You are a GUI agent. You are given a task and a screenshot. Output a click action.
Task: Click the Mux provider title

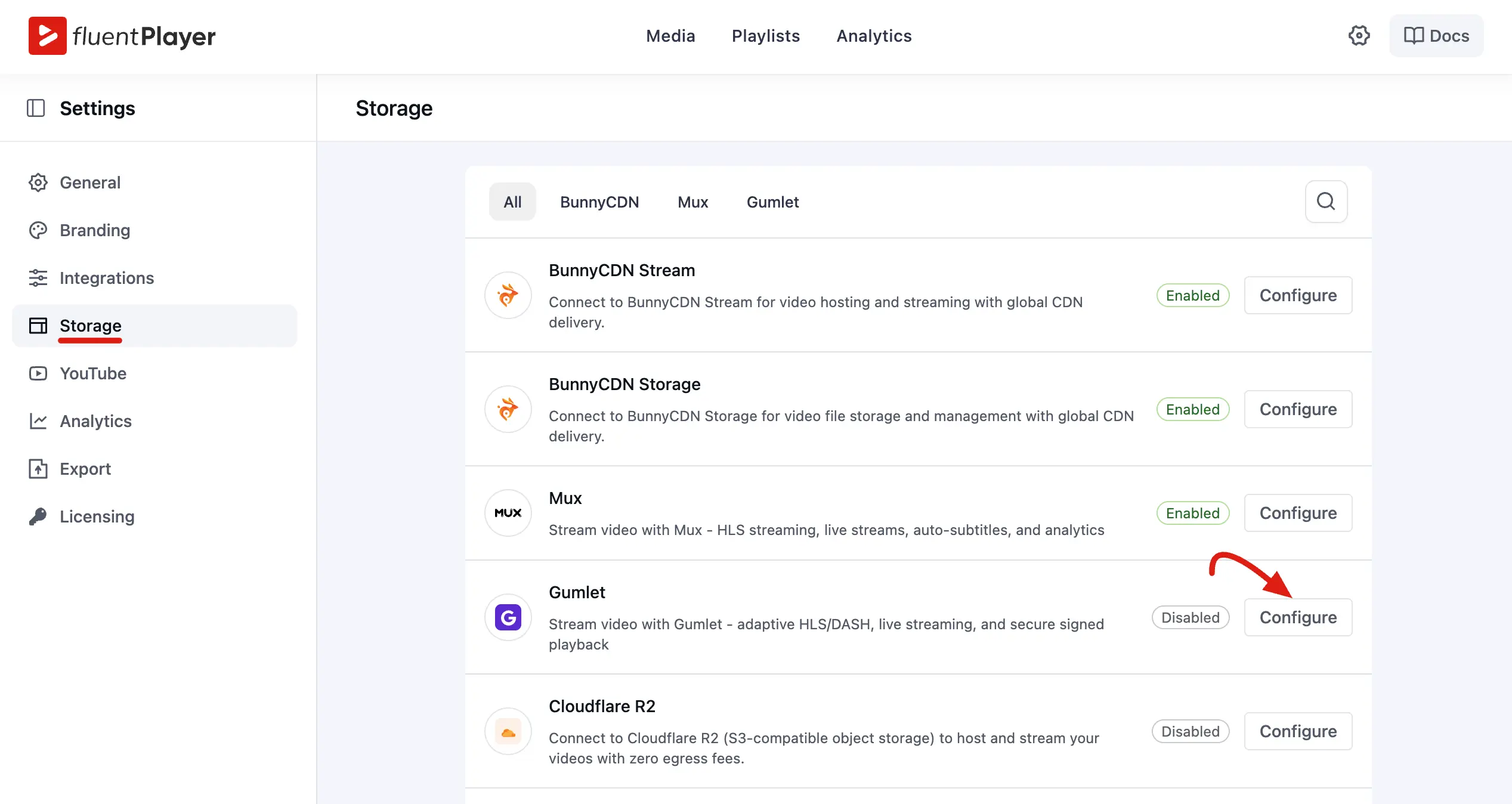click(565, 498)
